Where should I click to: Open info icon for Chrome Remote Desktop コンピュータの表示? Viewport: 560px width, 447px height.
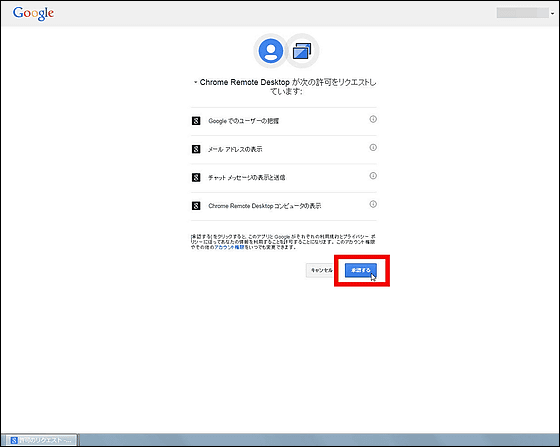(x=373, y=204)
